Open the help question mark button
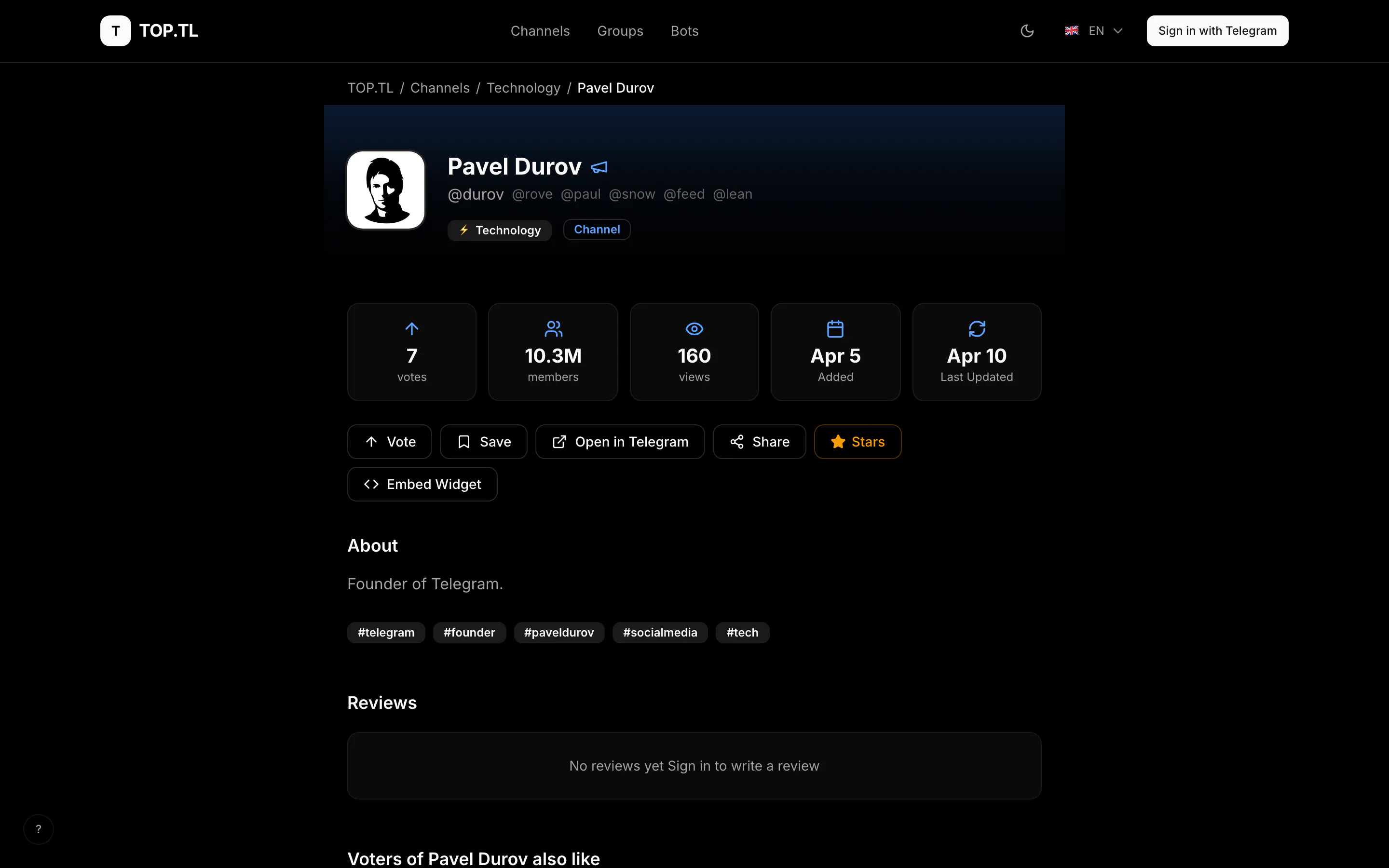The width and height of the screenshot is (1389, 868). (x=39, y=829)
